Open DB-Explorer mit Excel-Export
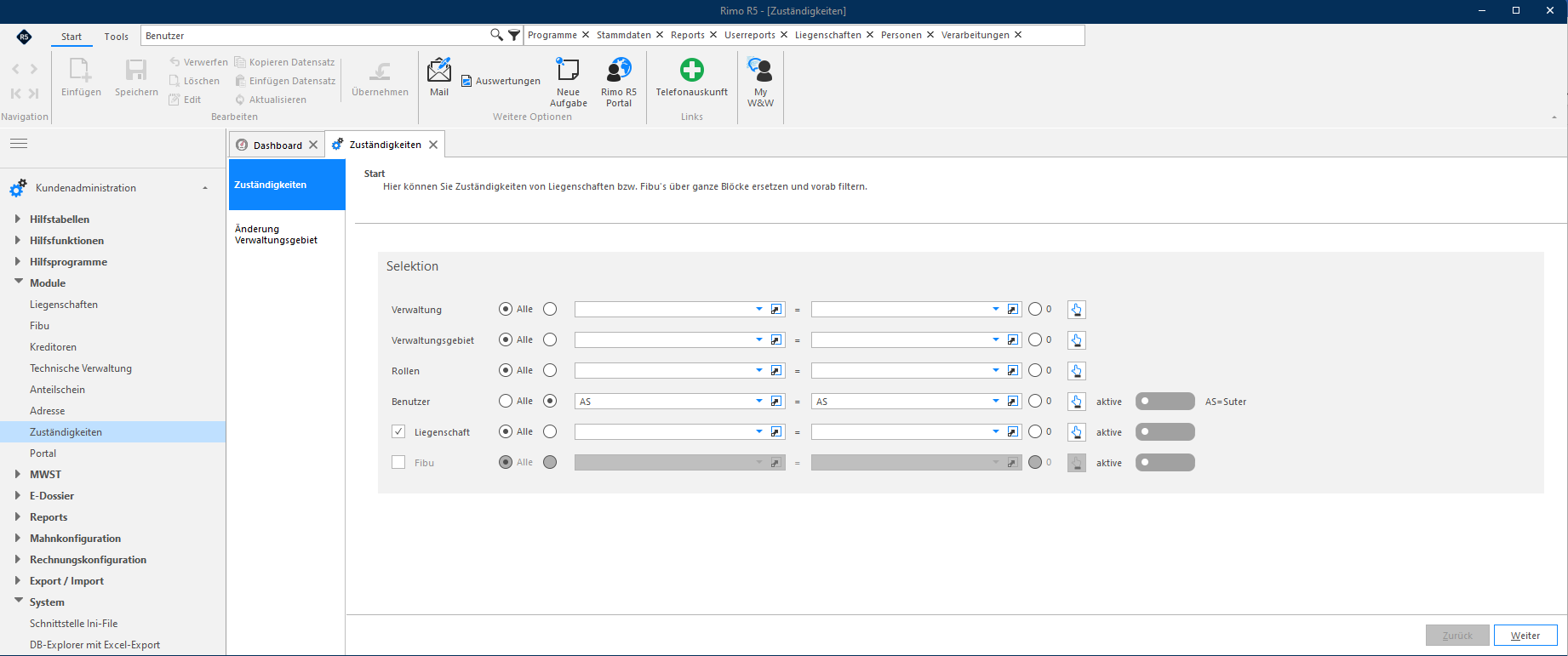The height and width of the screenshot is (656, 1568). click(x=94, y=645)
